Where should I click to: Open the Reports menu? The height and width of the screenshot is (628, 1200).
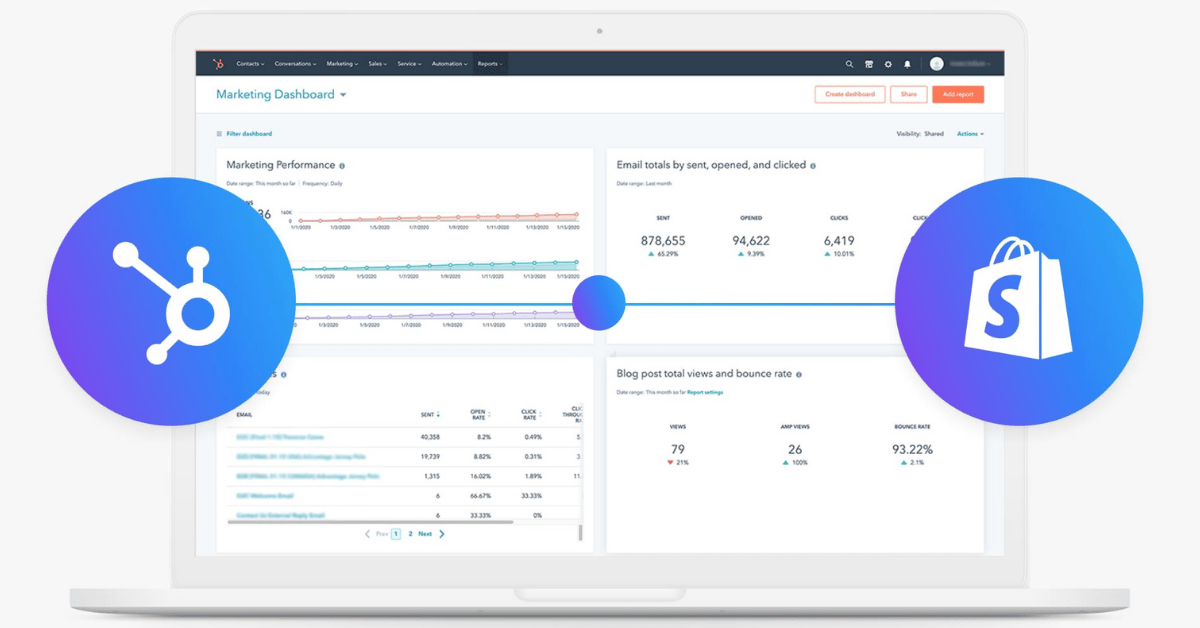(x=489, y=64)
